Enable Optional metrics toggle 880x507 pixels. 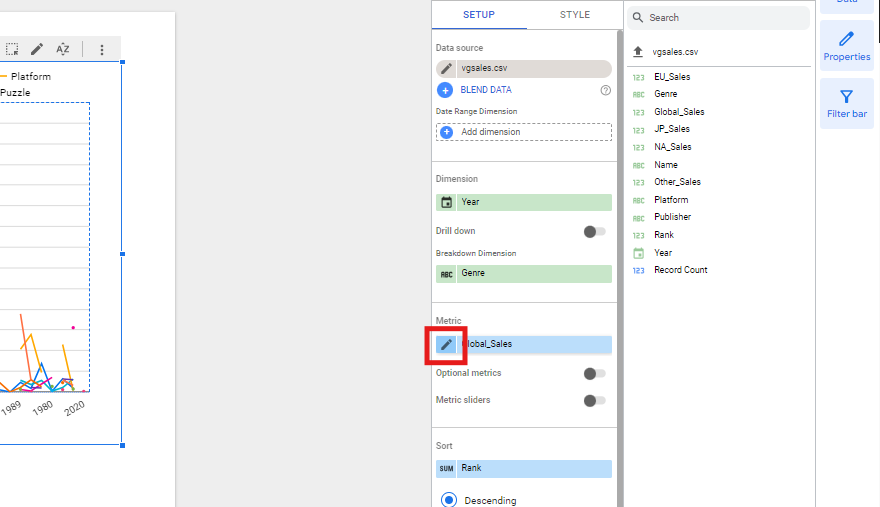click(x=594, y=373)
